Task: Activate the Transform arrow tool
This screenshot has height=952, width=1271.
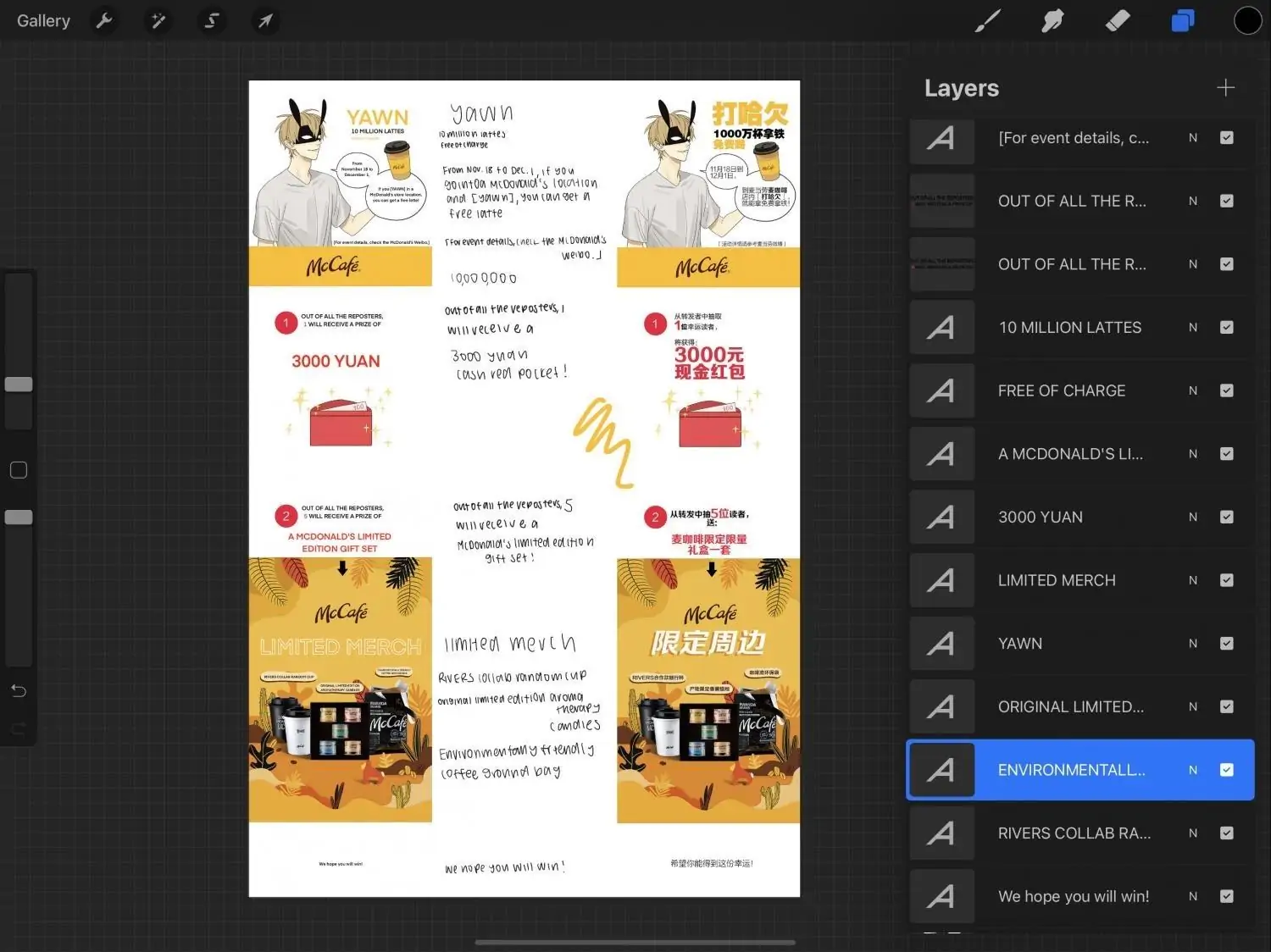Action: pos(265,20)
